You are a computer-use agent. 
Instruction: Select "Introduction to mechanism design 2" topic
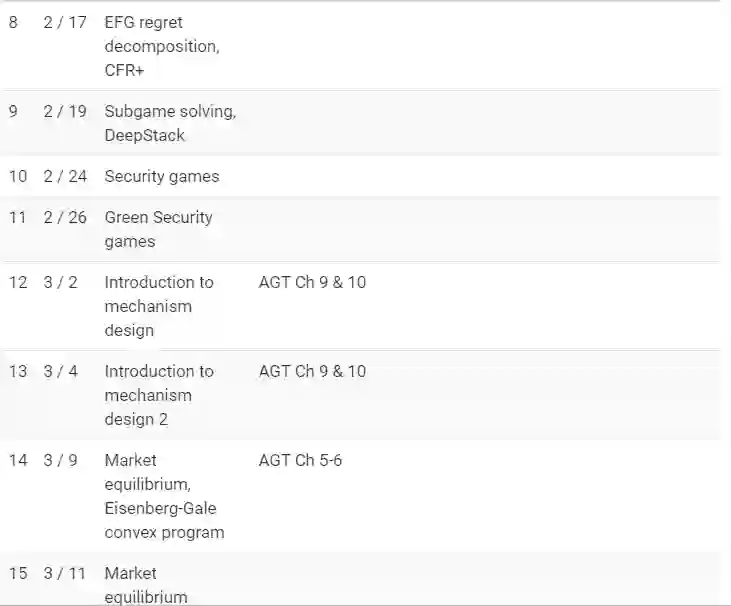coord(159,395)
